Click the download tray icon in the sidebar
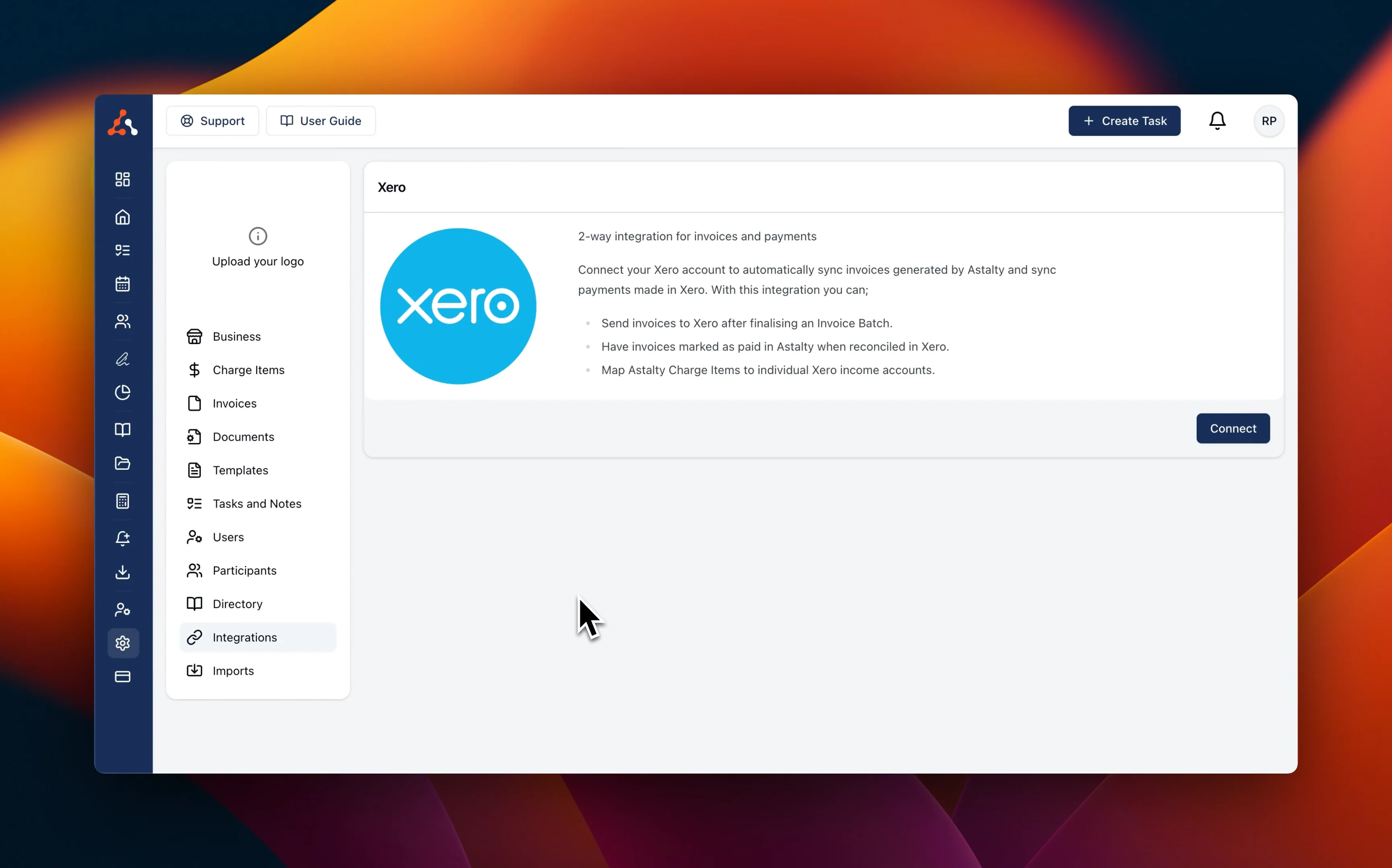 [122, 572]
